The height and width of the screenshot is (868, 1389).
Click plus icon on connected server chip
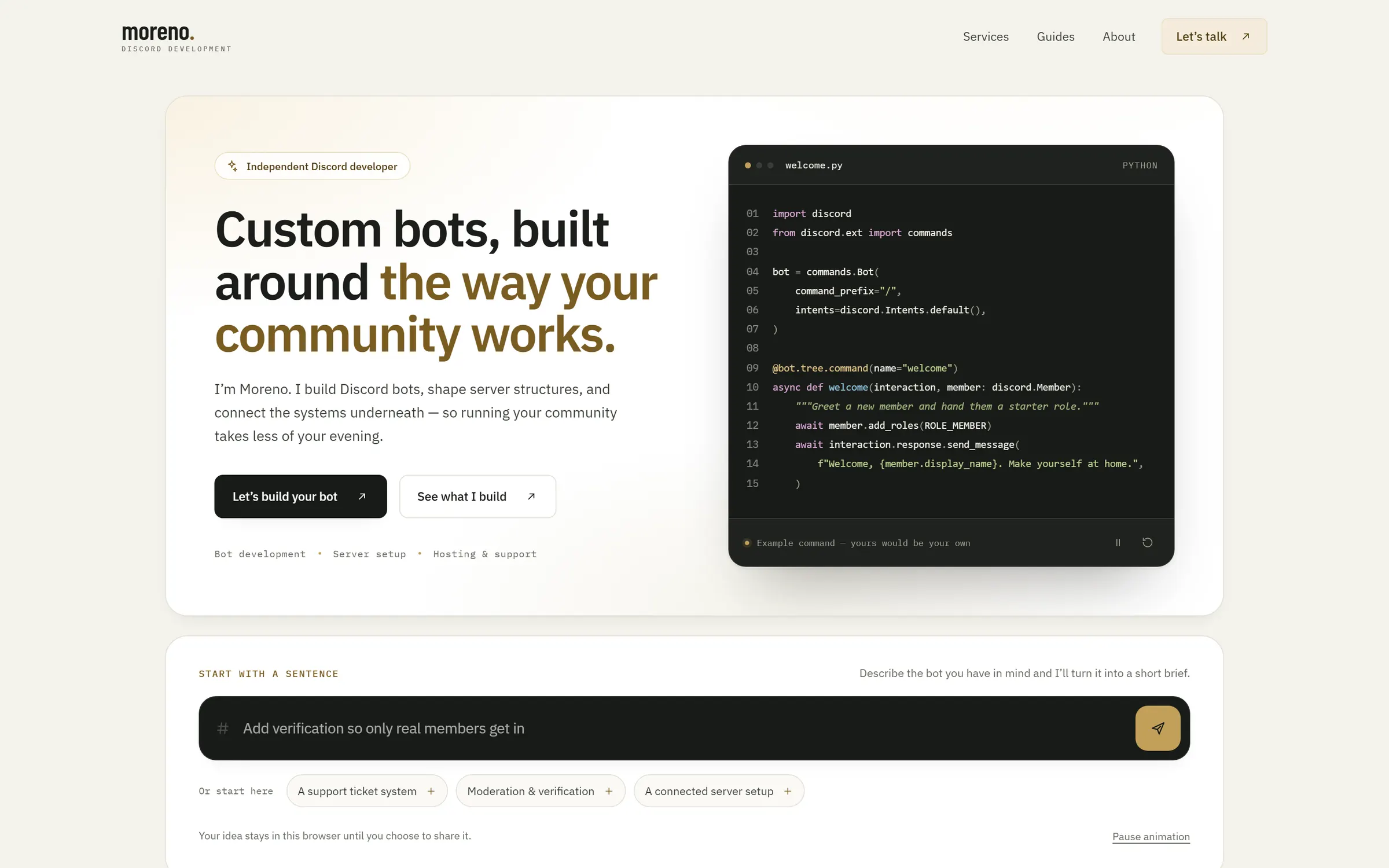tap(788, 791)
